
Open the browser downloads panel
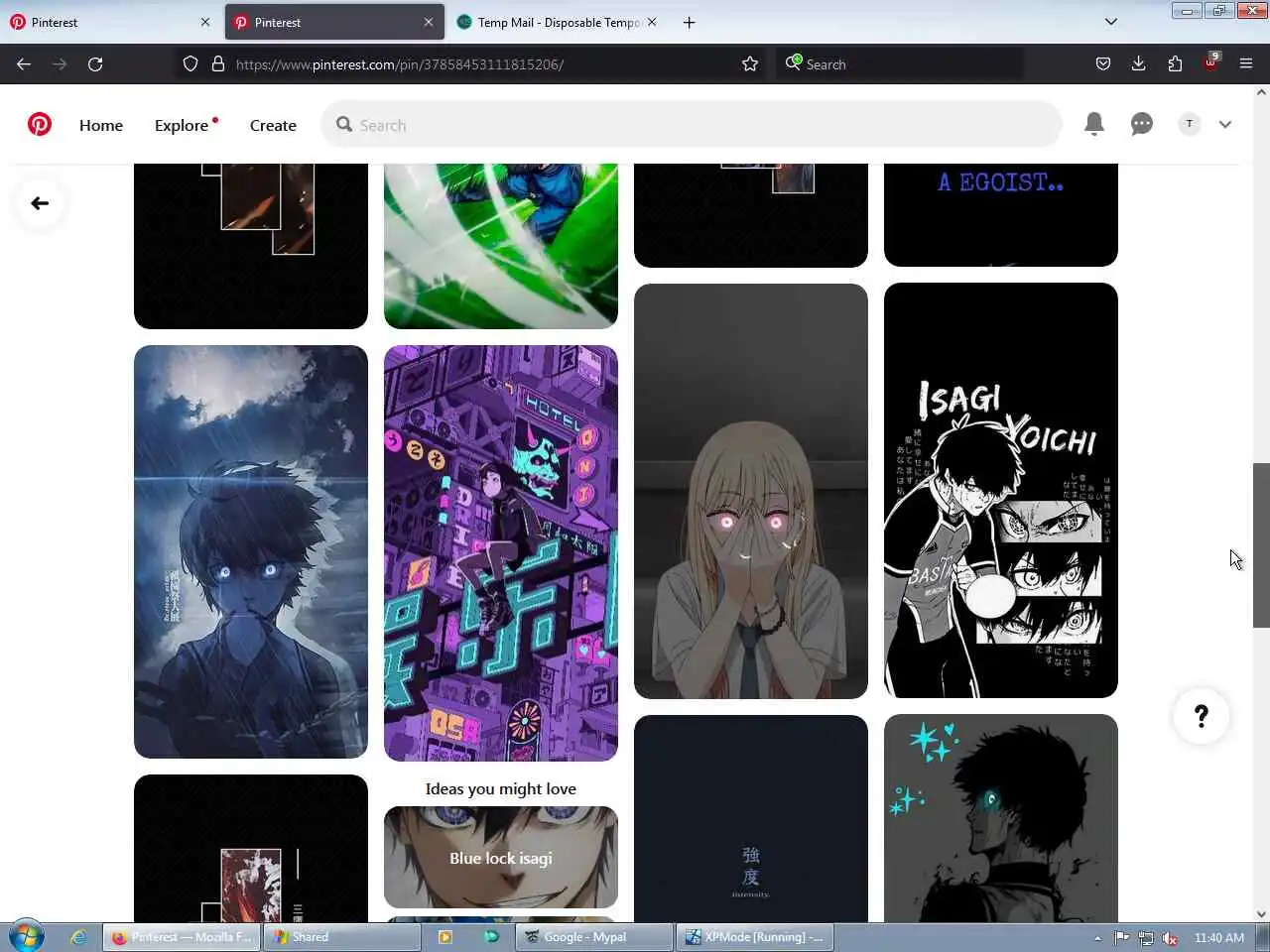point(1138,63)
